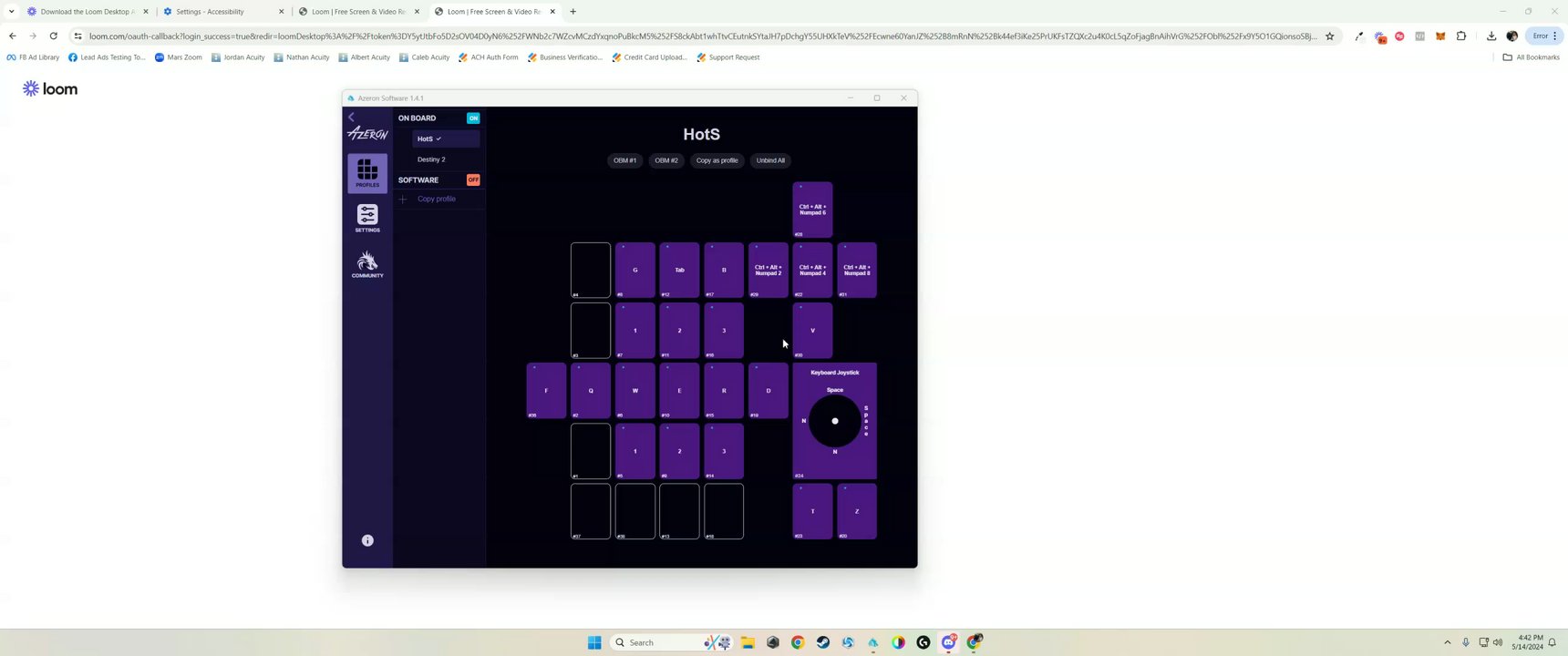
Task: Reload the page in the browser
Action: coord(54,36)
